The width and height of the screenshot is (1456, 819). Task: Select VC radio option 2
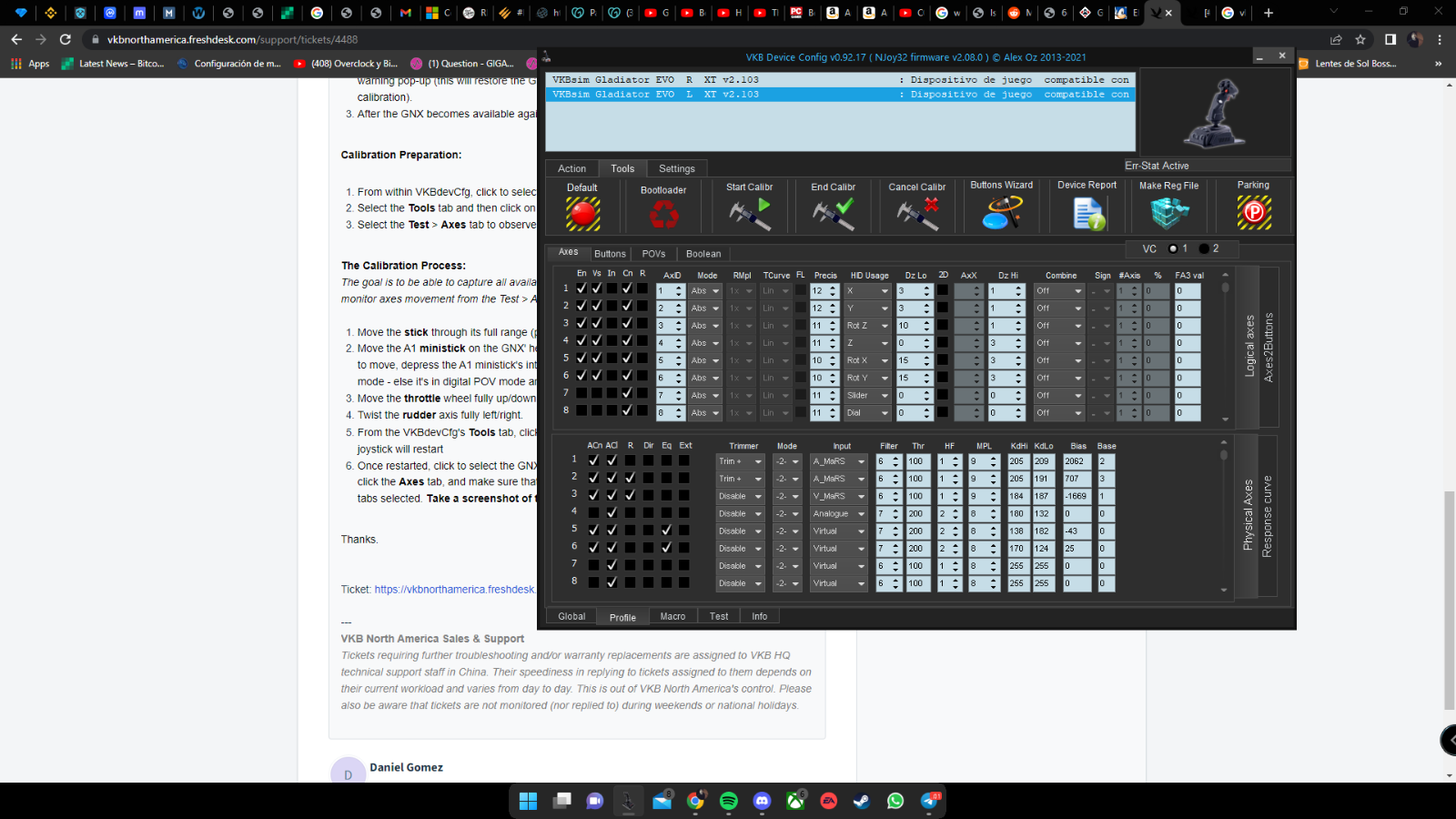1205,248
